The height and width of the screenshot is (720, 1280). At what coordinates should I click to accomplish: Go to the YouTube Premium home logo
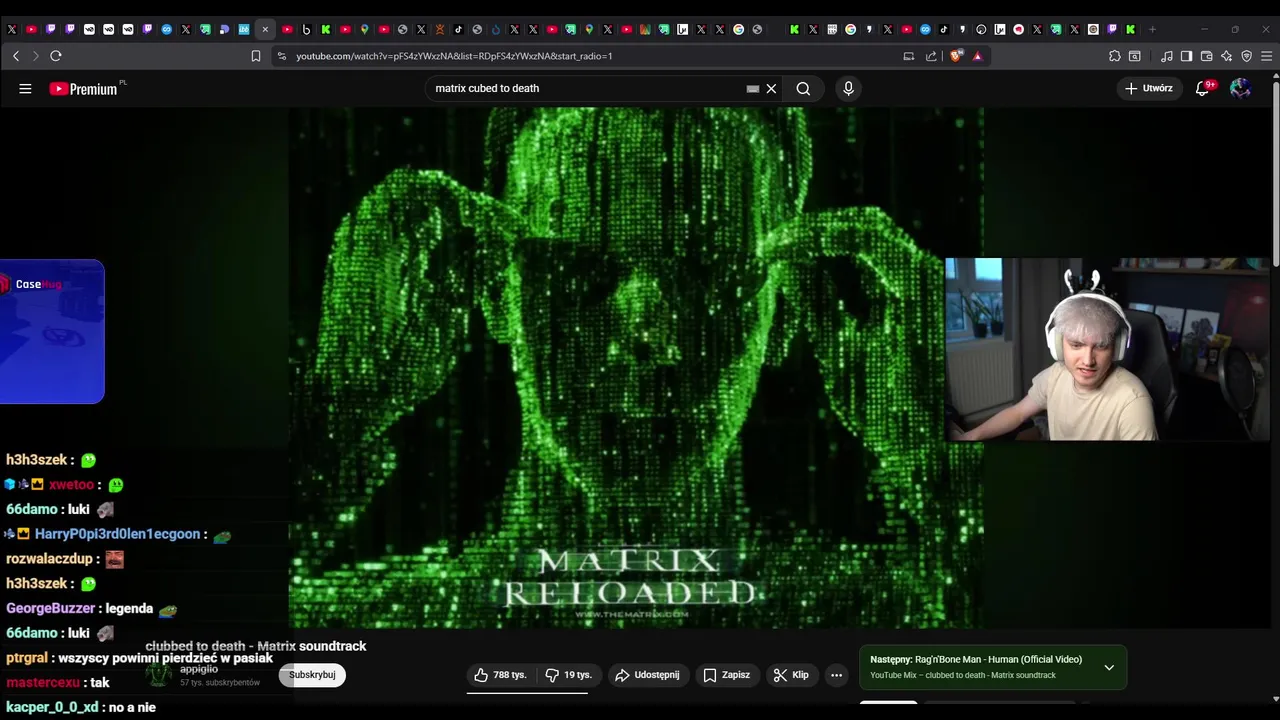84,89
